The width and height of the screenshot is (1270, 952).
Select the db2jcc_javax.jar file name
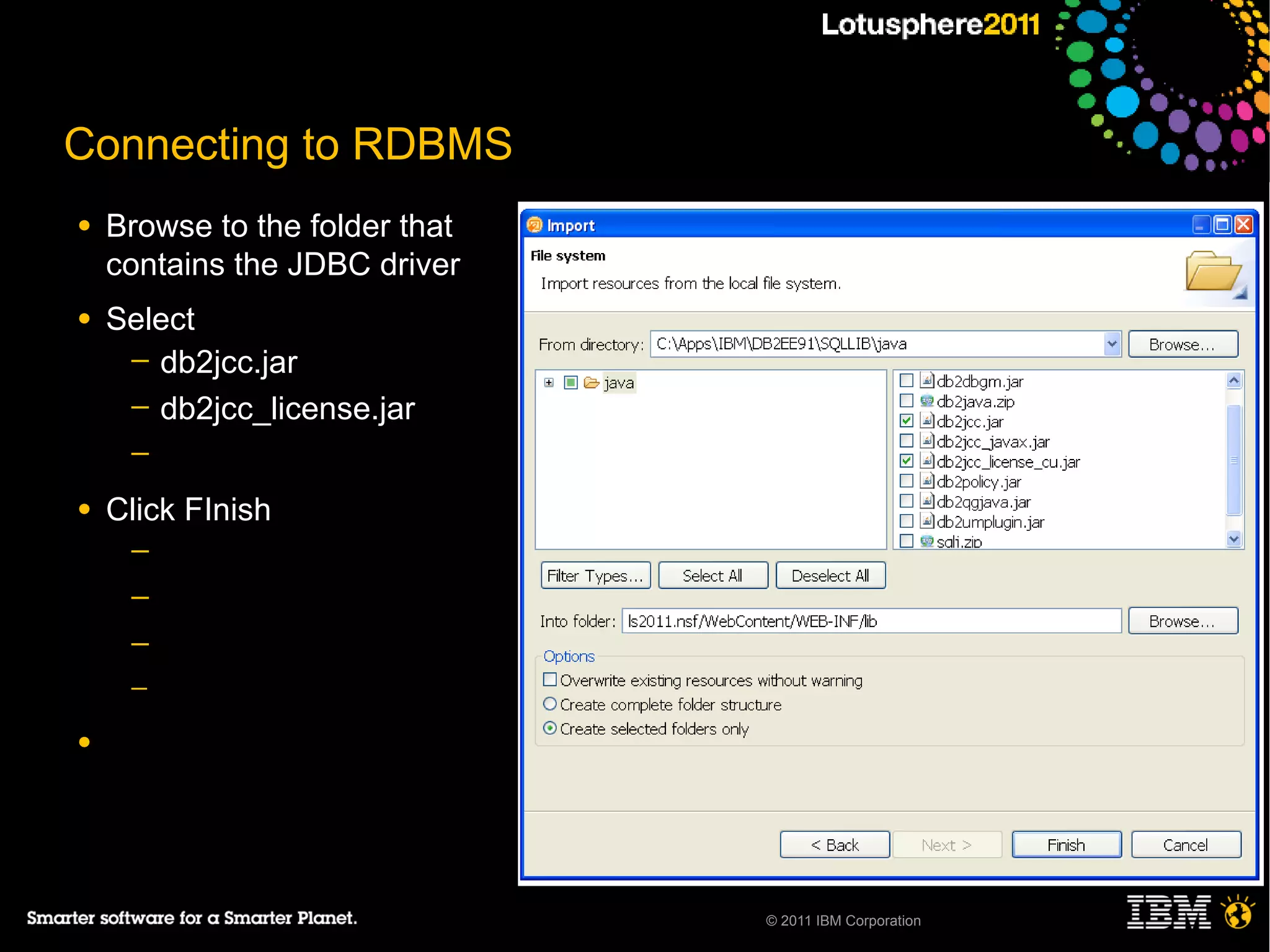993,442
